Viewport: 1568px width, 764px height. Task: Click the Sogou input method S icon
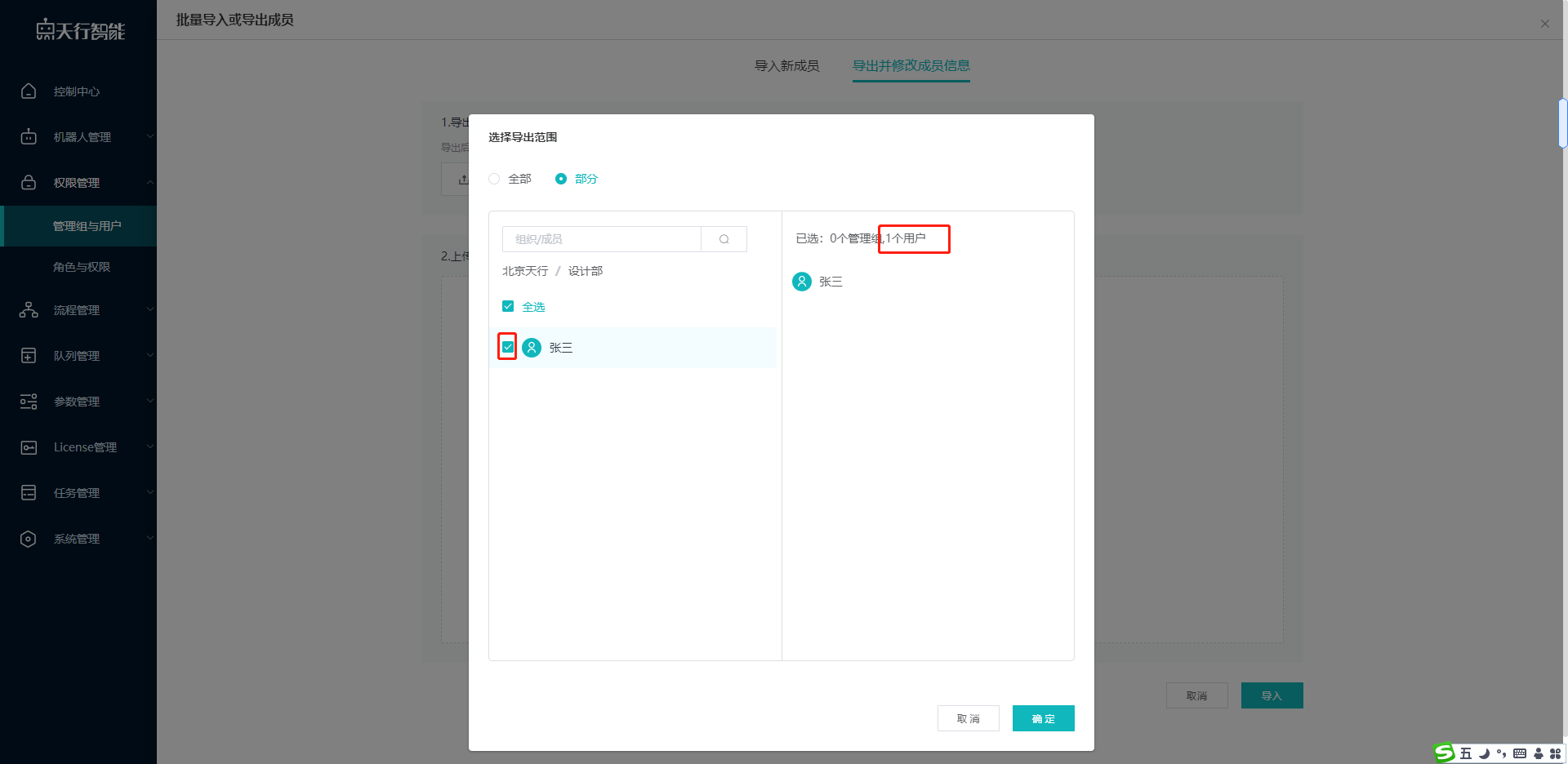point(1445,753)
